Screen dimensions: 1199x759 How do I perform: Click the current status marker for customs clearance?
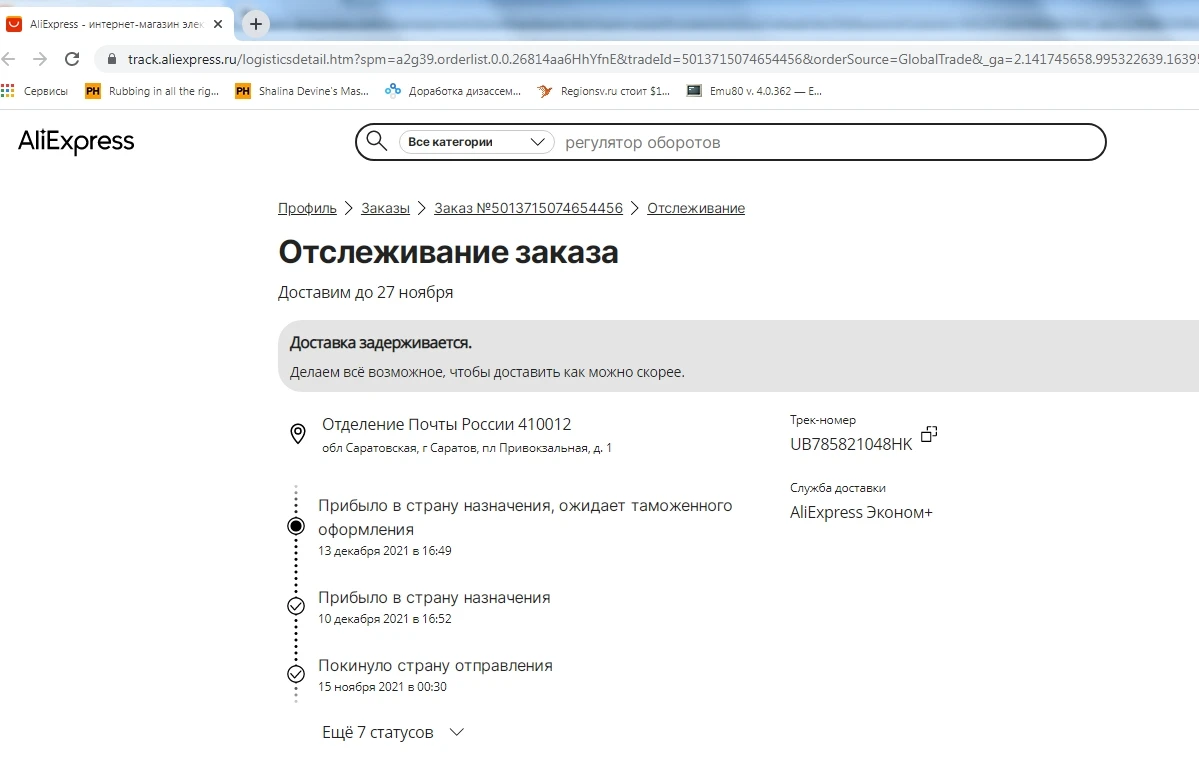pyautogui.click(x=296, y=526)
